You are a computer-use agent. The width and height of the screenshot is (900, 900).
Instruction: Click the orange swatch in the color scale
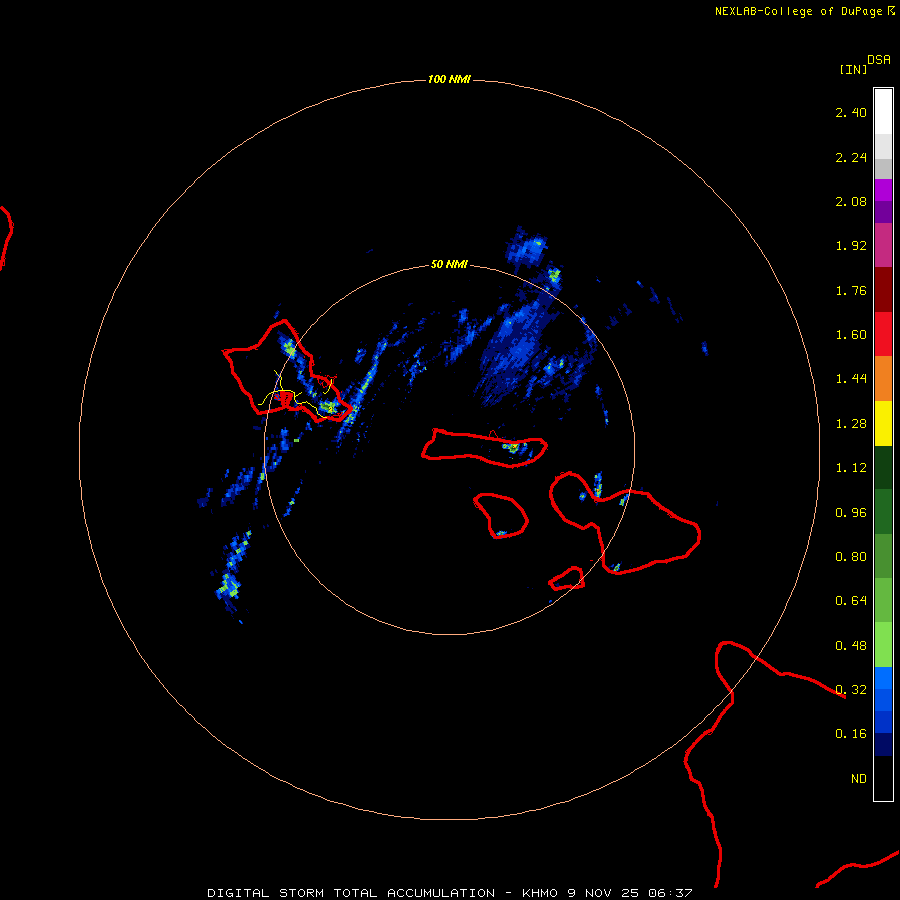883,379
